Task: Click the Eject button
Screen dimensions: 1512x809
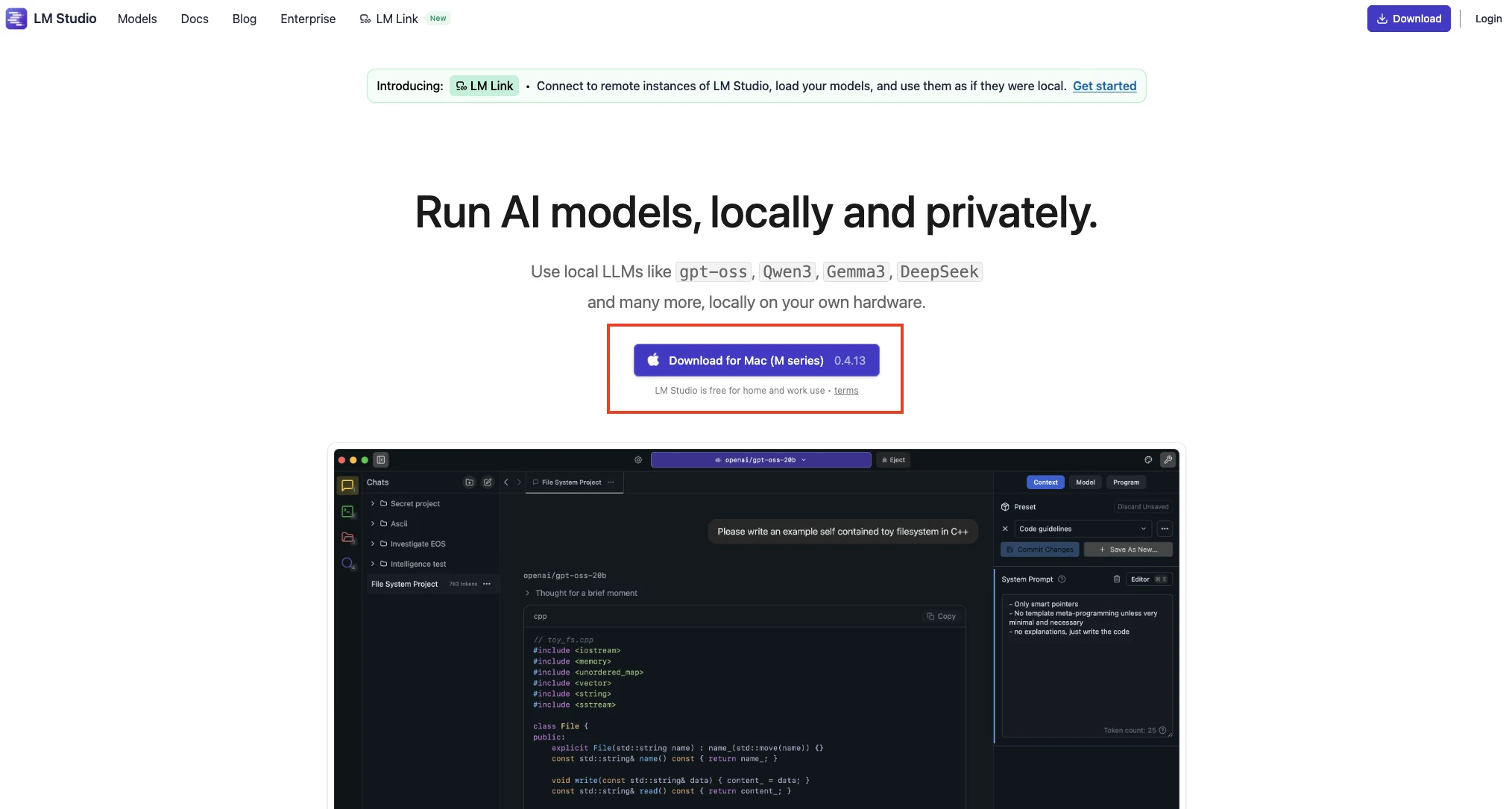Action: click(893, 460)
